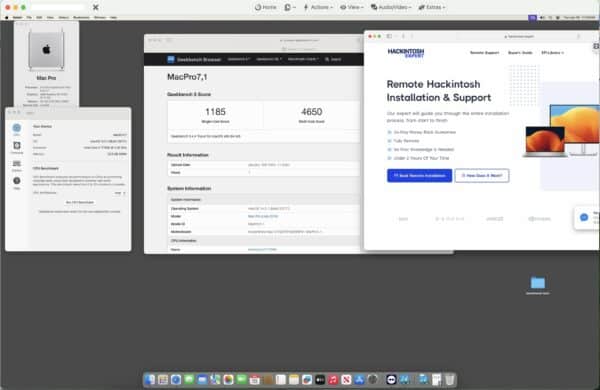Close the remote session tab with X
The width and height of the screenshot is (600, 390).
click(96, 7)
